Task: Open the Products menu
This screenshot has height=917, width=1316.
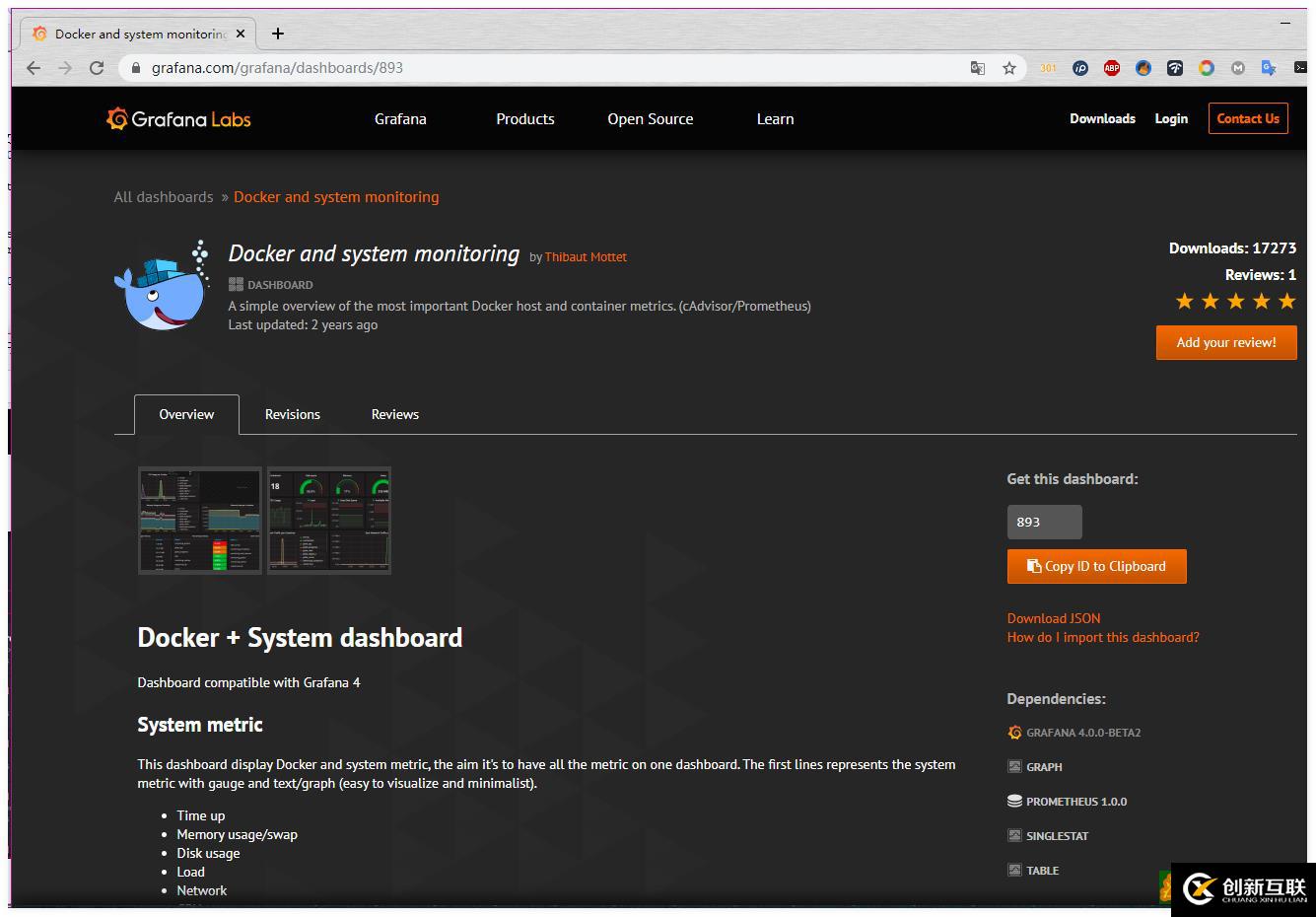Action: pyautogui.click(x=525, y=119)
